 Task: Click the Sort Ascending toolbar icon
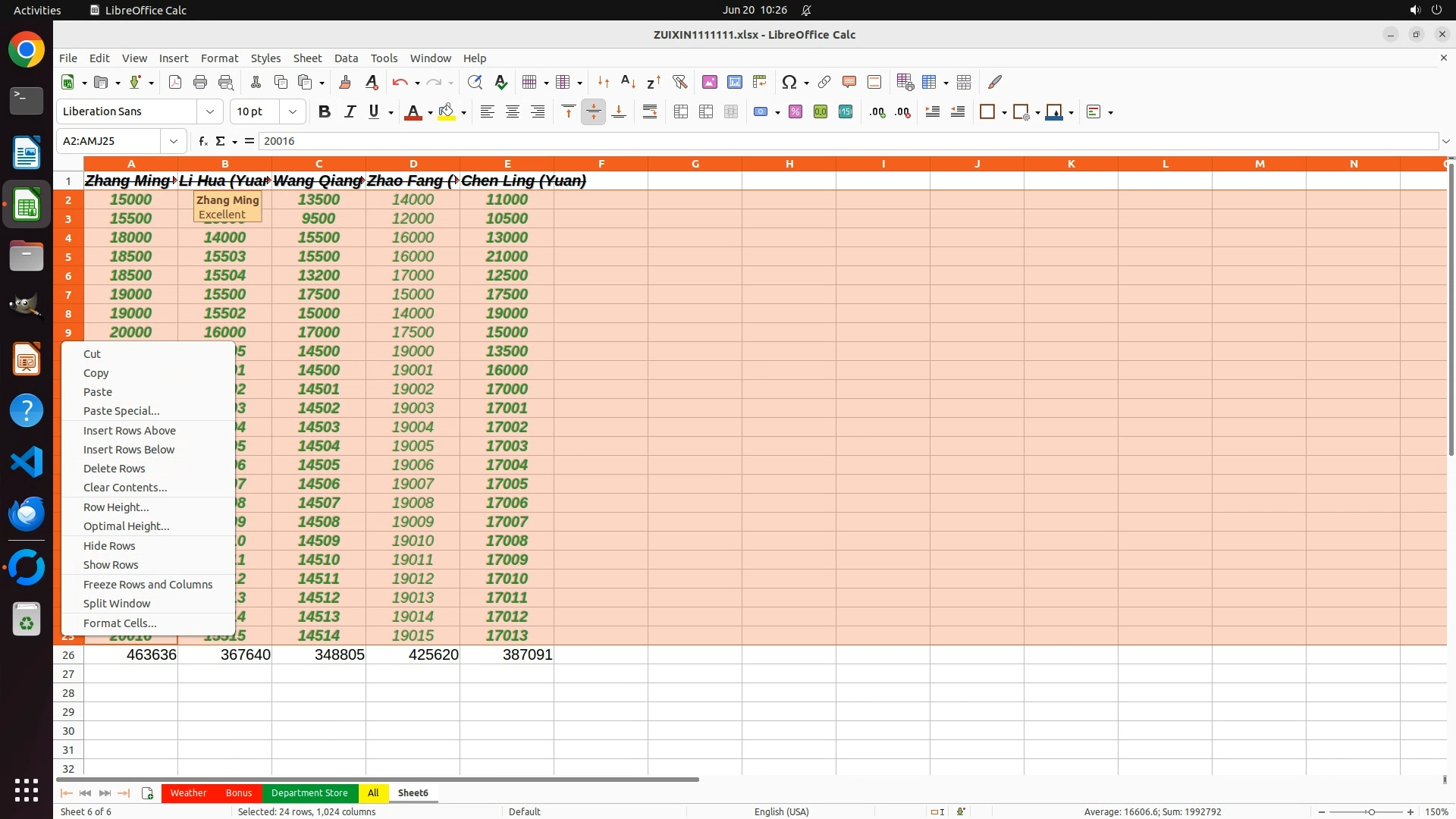628,82
